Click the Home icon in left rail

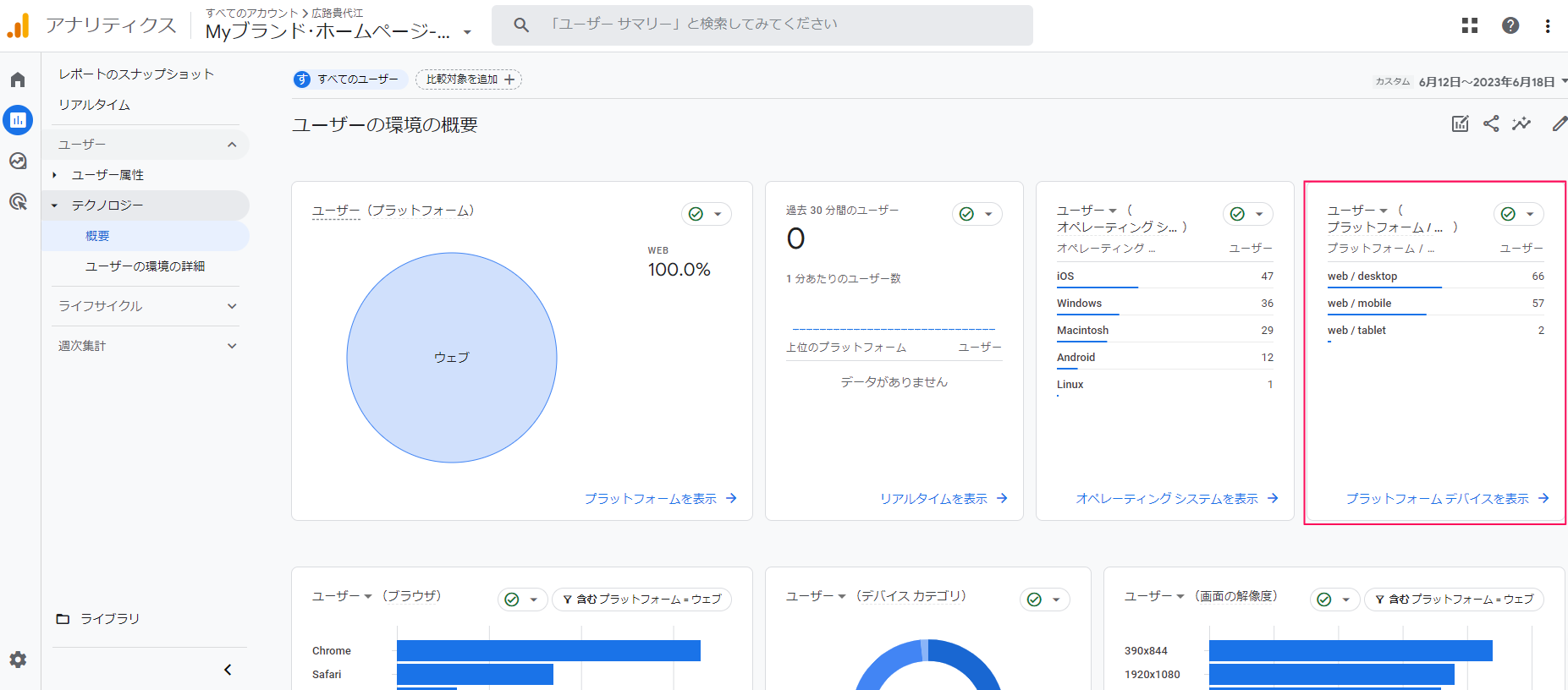tap(18, 79)
